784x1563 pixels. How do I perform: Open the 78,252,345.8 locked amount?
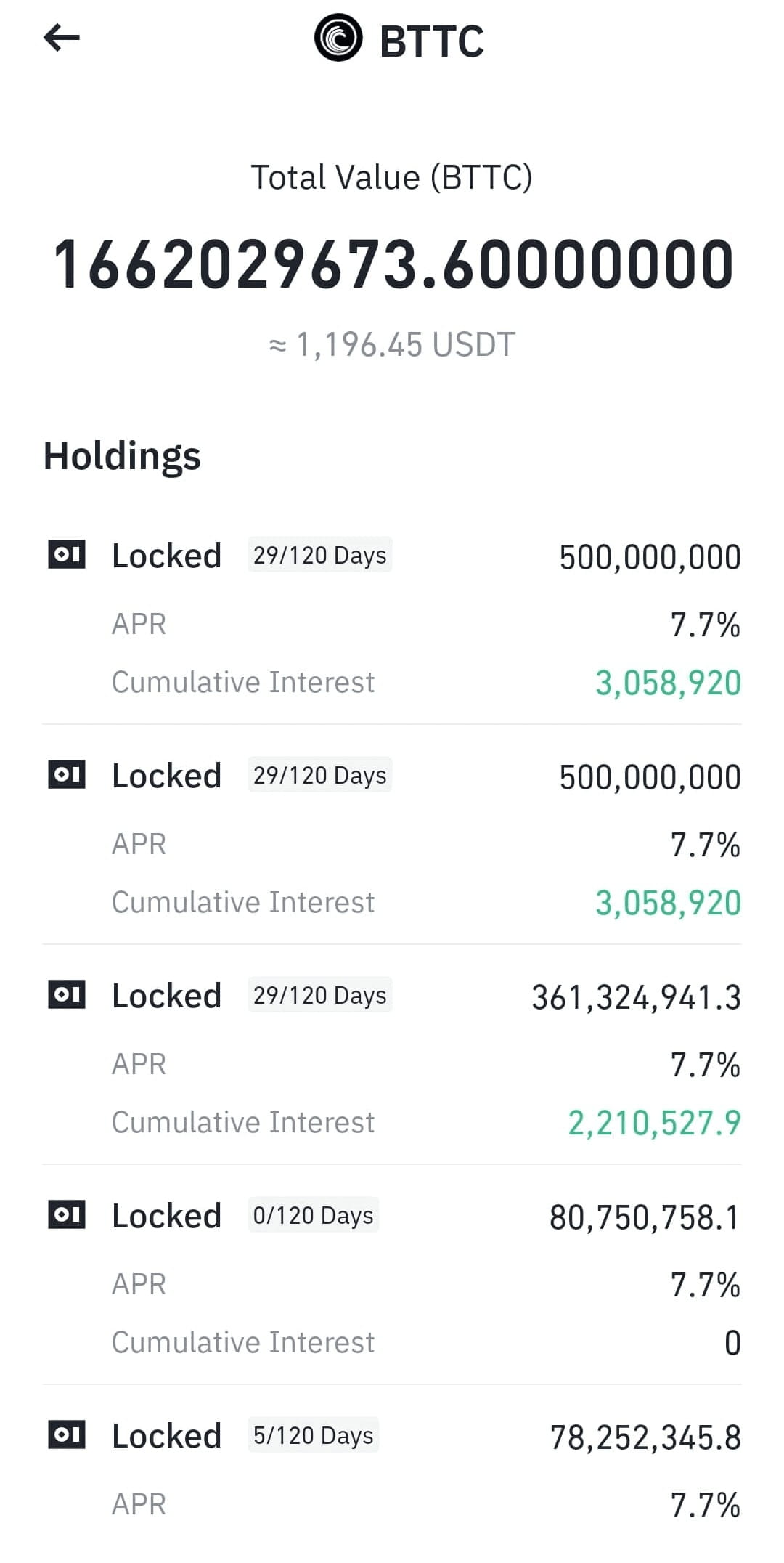coord(645,1437)
